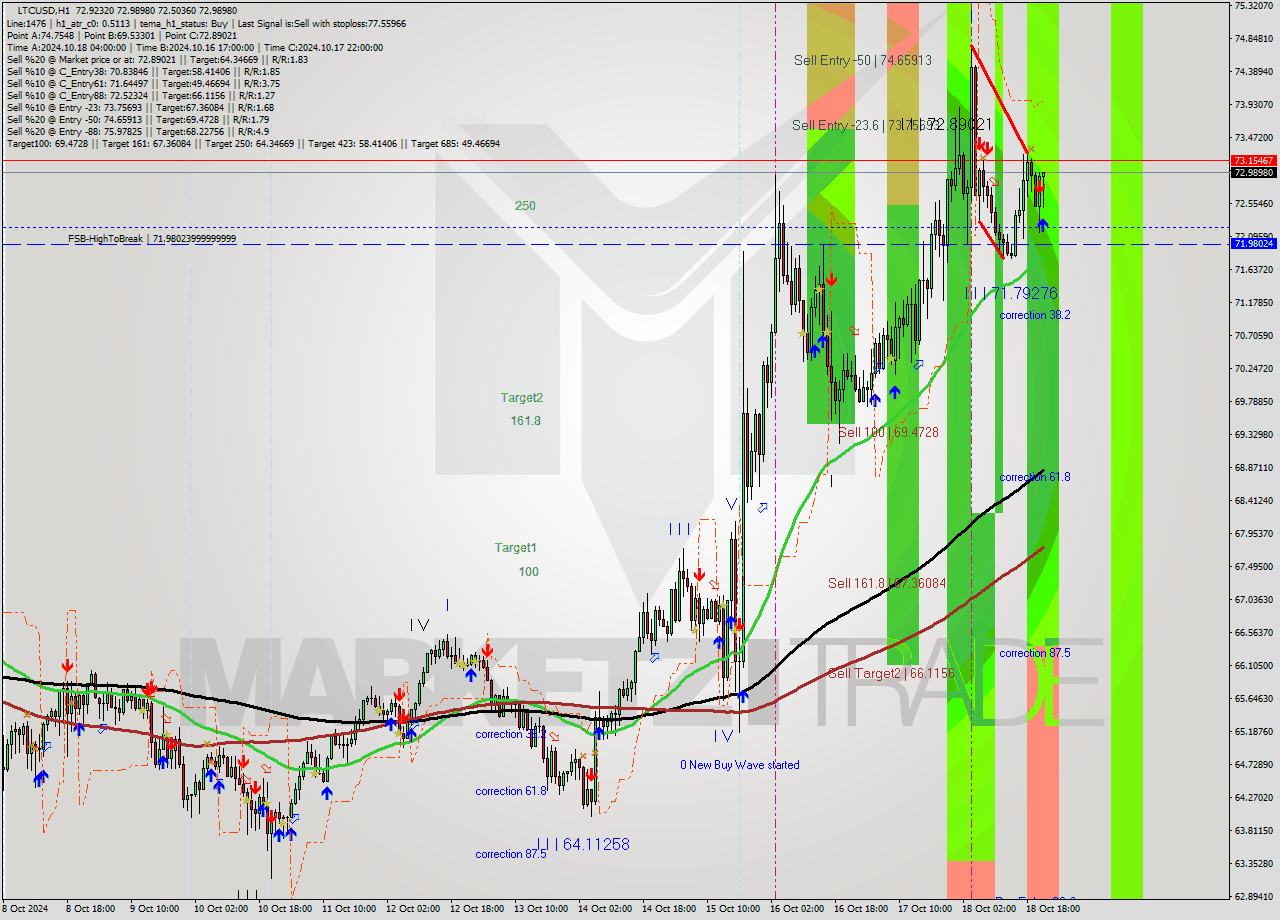Click the 62.89410 price axis label

coord(1253,896)
